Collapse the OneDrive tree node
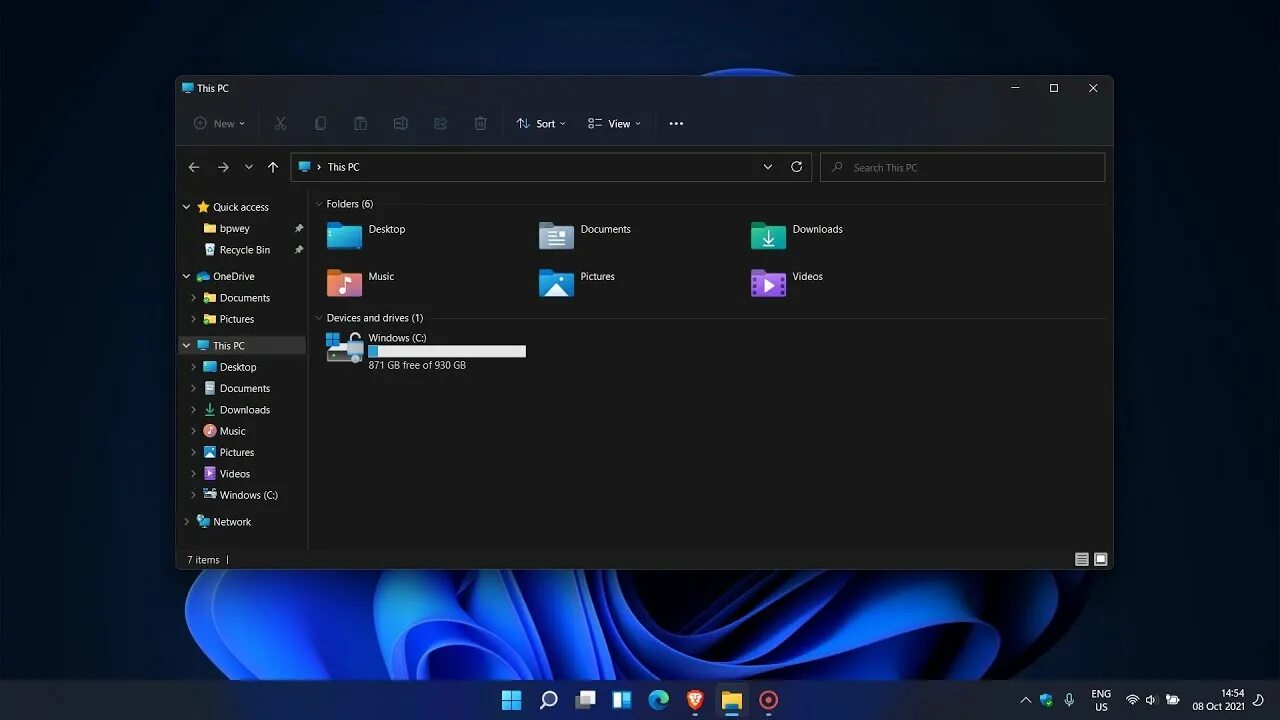The image size is (1280, 720). tap(186, 276)
